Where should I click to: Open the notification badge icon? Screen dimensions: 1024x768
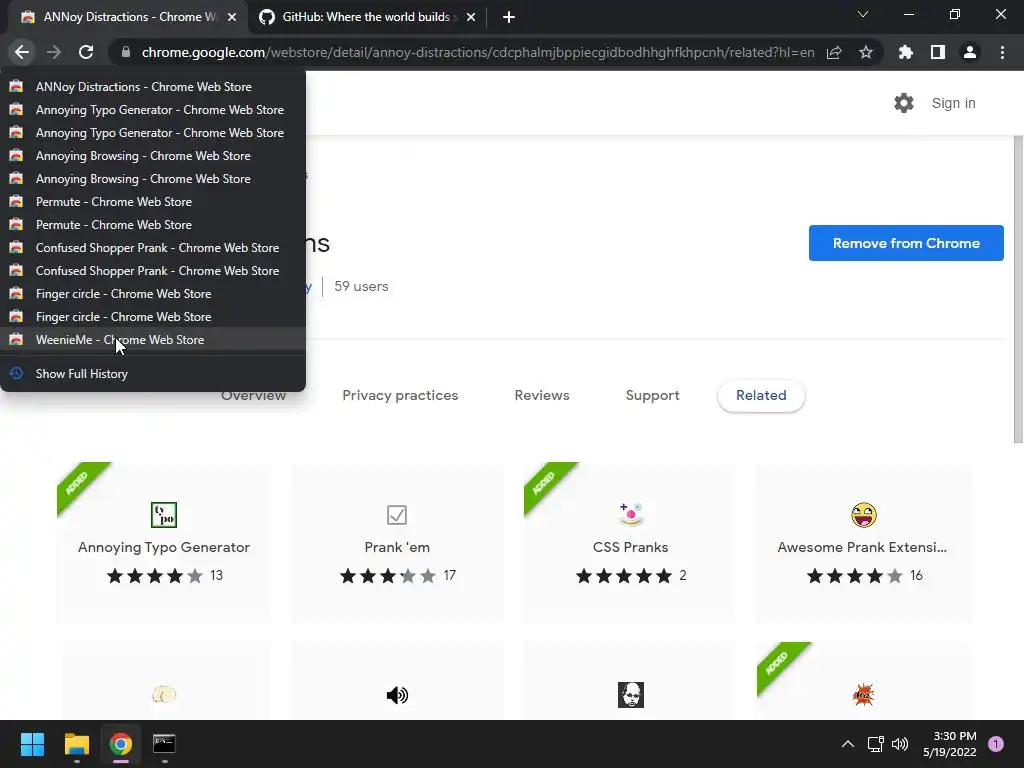(x=996, y=744)
